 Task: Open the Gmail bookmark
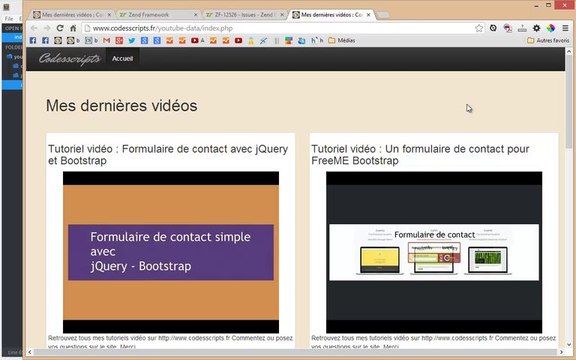[107, 40]
